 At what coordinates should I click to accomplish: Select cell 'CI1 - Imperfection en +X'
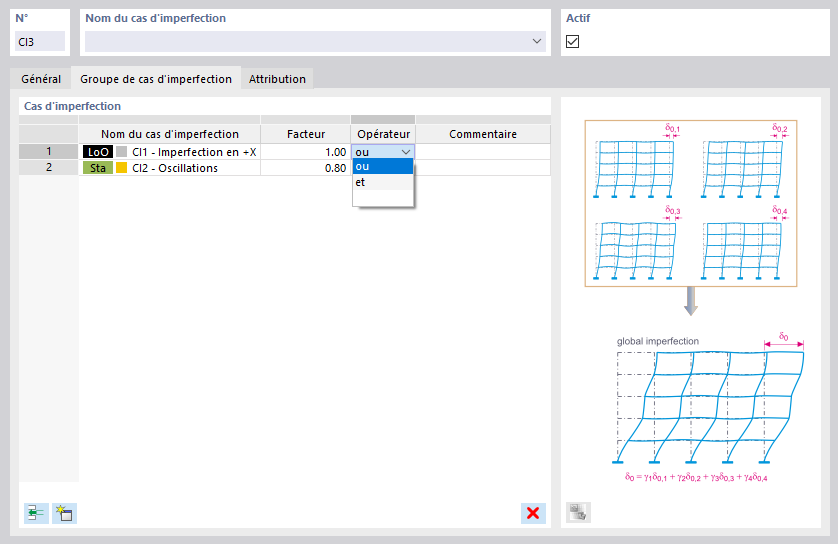(169, 152)
